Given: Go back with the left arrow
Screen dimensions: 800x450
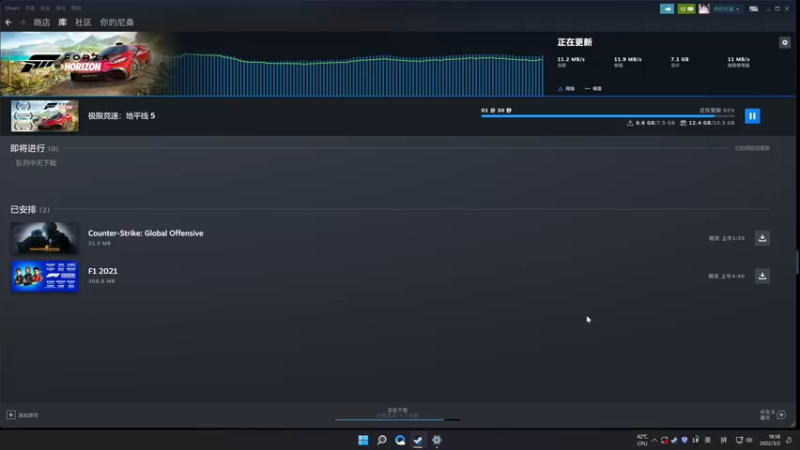Looking at the screenshot, I should pos(8,22).
